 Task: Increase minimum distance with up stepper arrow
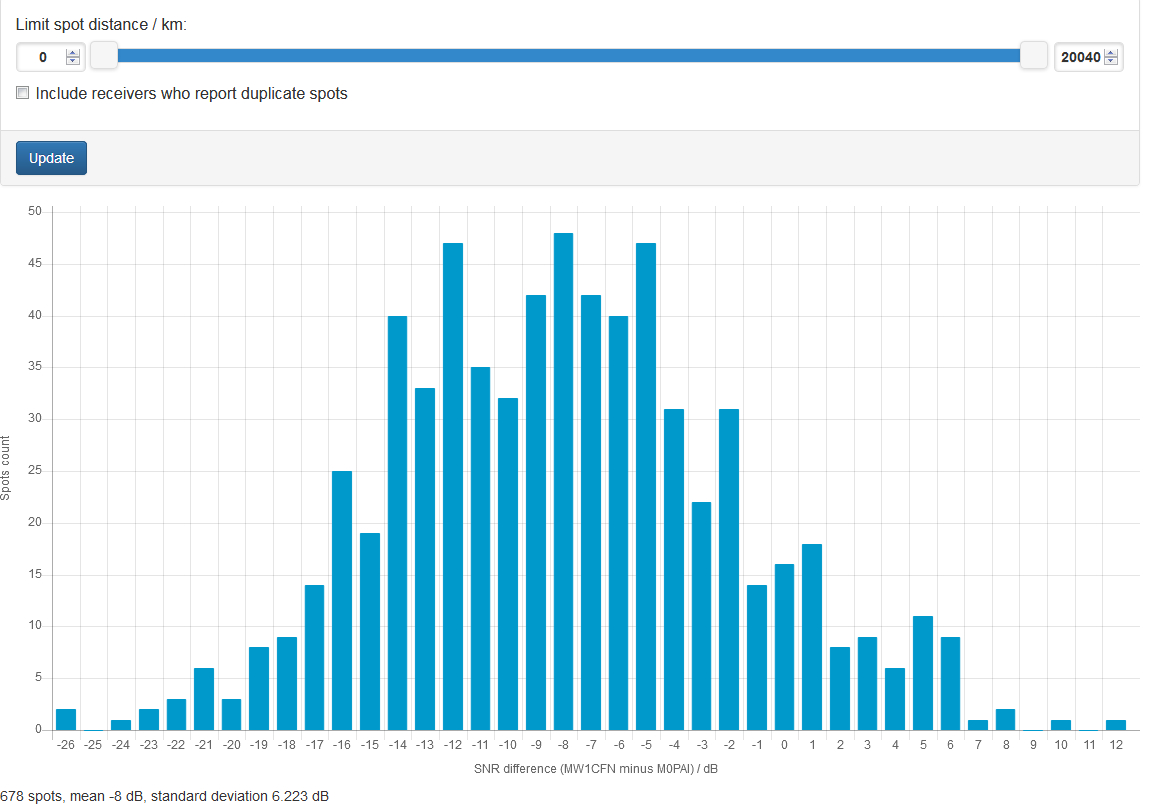[x=73, y=52]
